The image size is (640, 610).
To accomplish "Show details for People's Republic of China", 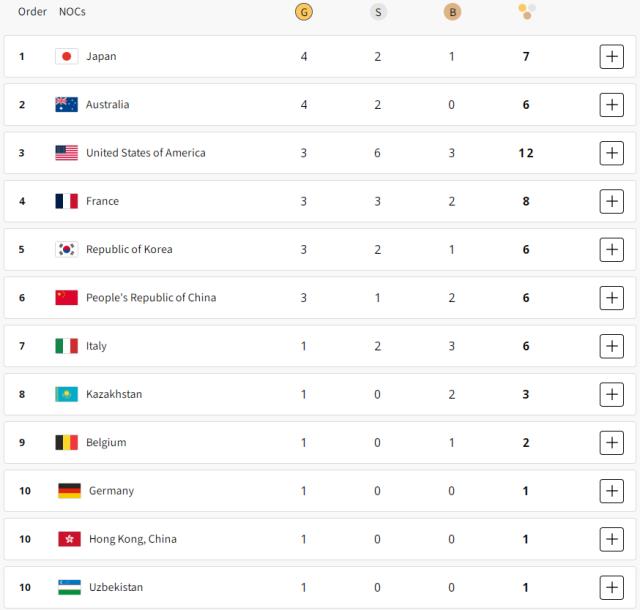I will (x=611, y=297).
